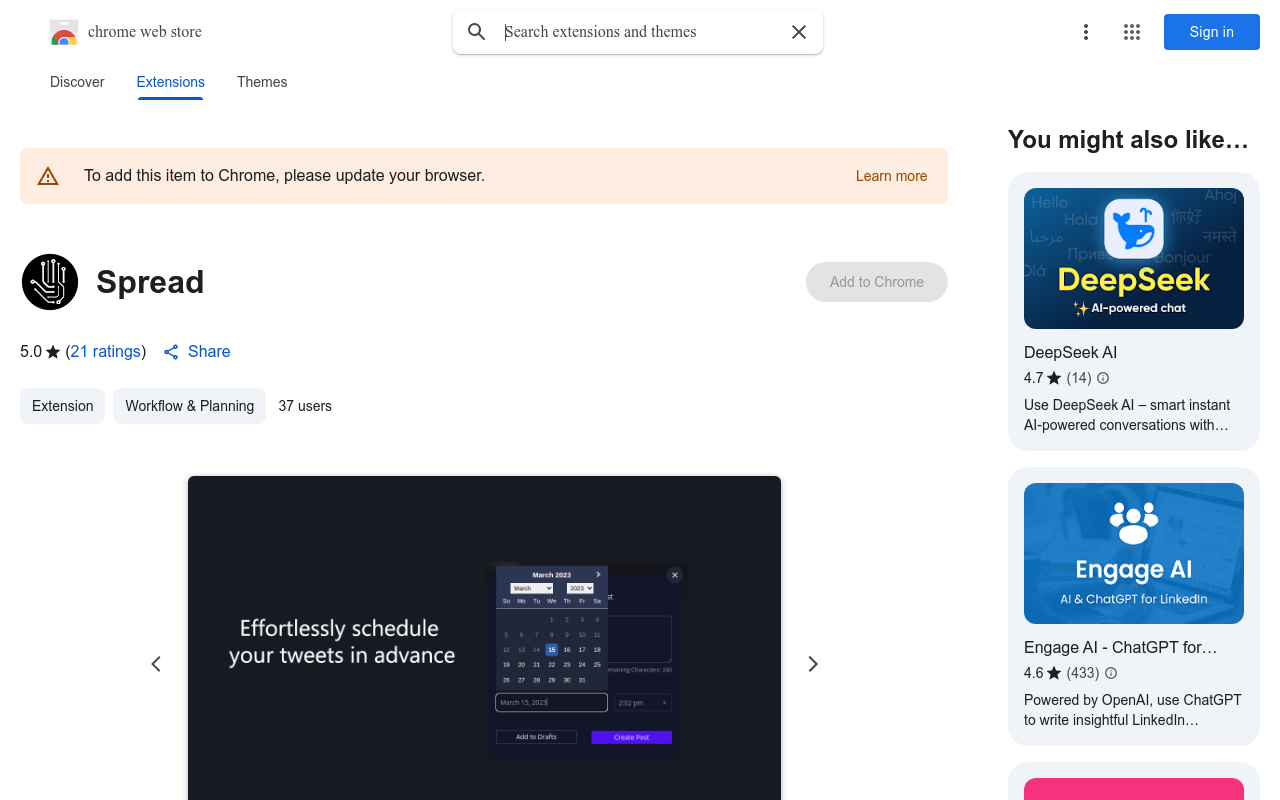Show the next screenshot with right arrow
This screenshot has width=1280, height=800.
(x=813, y=664)
